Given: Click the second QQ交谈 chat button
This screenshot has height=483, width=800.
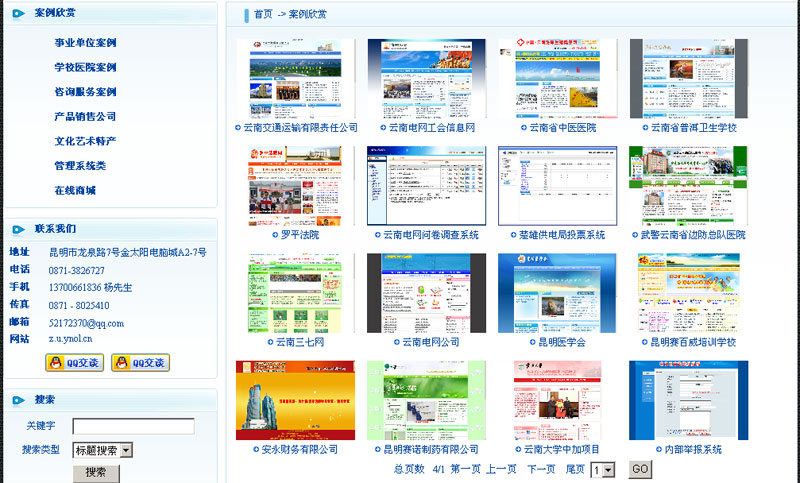Looking at the screenshot, I should (140, 363).
